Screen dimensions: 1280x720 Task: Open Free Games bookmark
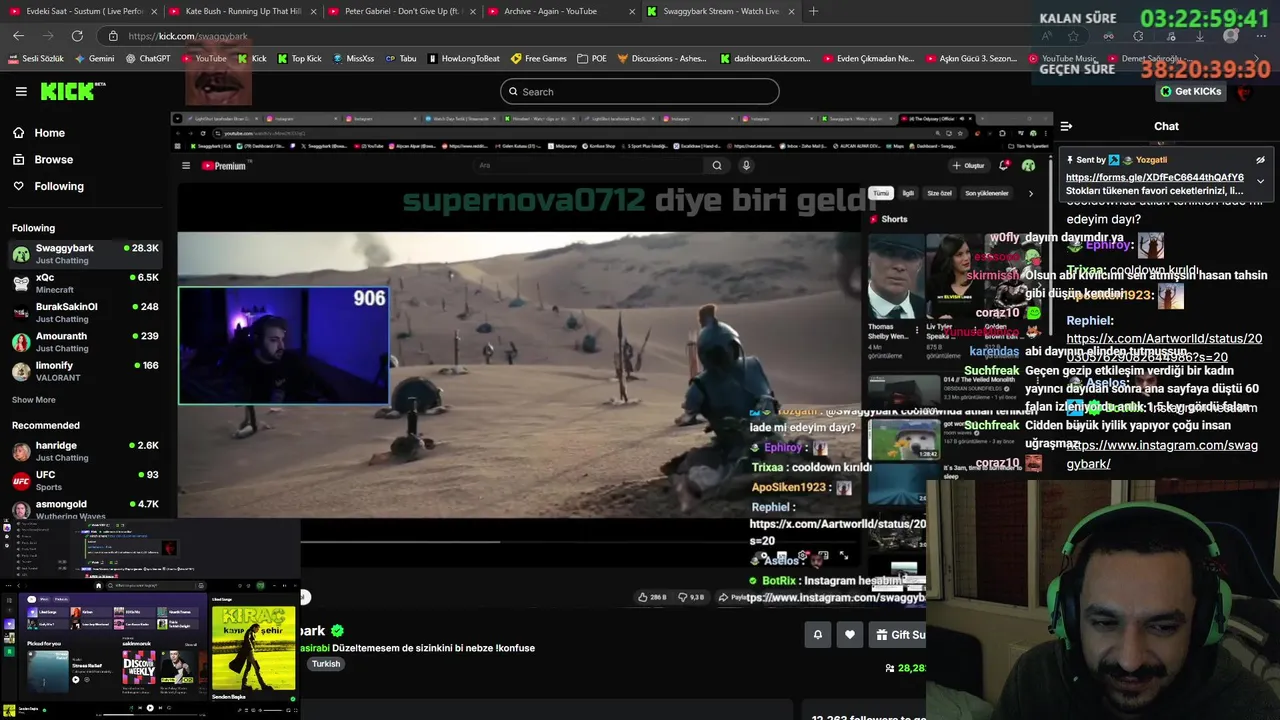tap(538, 59)
